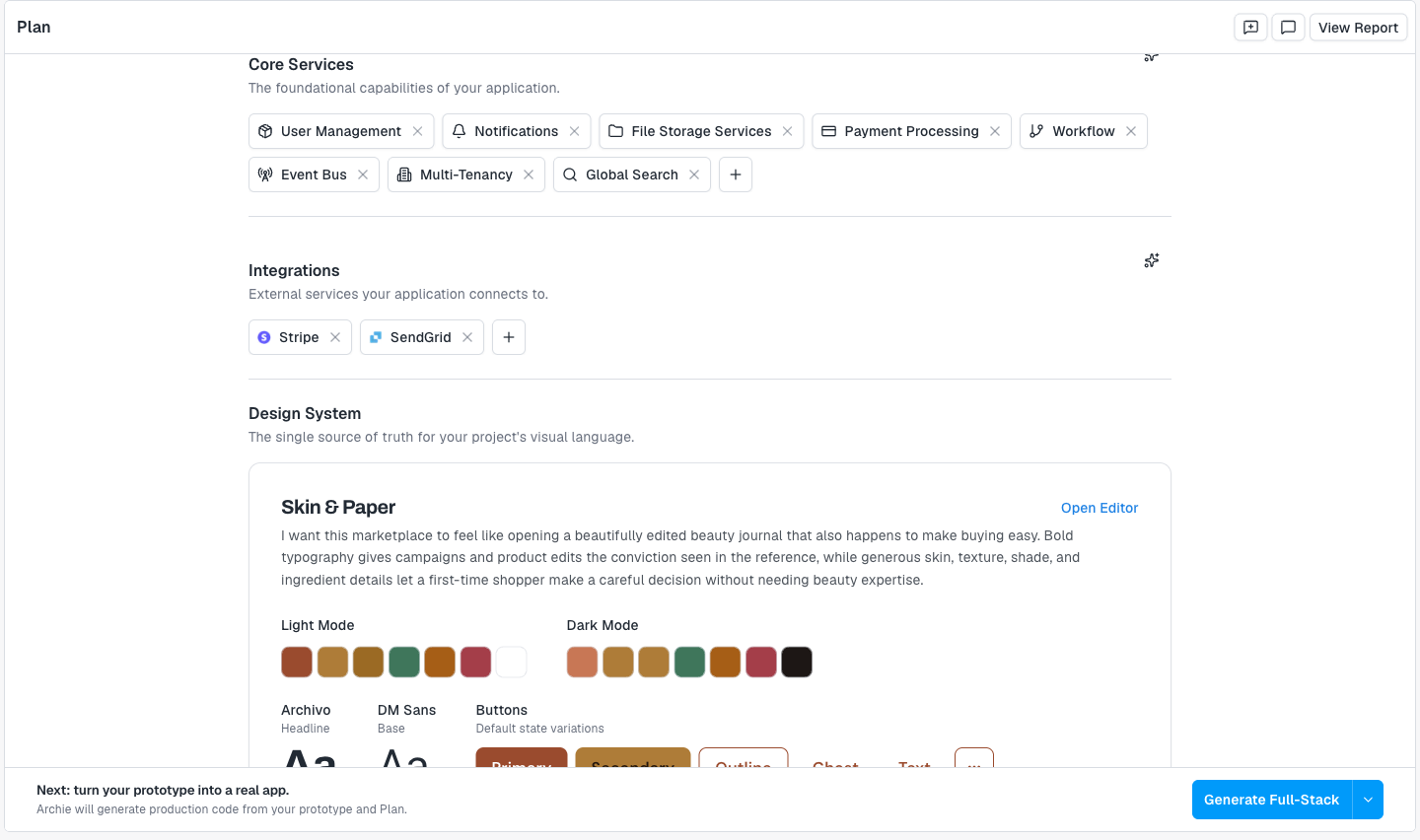Click the DM Sans base font label

[x=406, y=710]
